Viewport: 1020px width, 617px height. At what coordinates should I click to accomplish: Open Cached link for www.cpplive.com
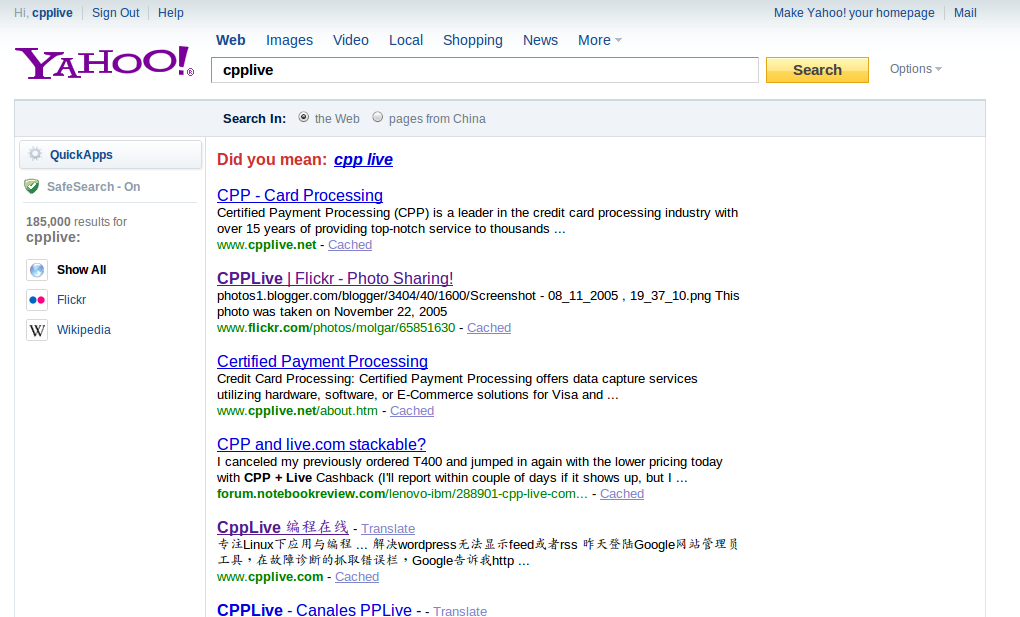tap(357, 577)
